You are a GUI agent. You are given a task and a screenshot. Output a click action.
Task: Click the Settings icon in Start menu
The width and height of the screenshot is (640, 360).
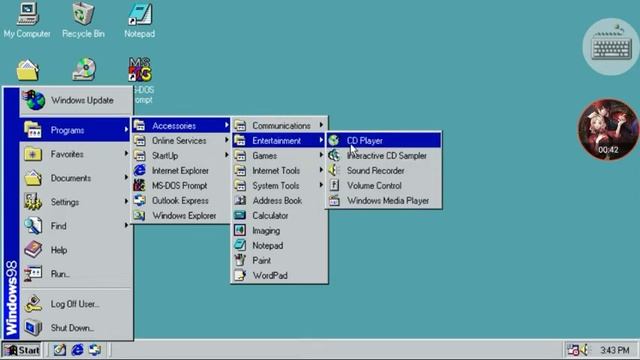[33, 202]
